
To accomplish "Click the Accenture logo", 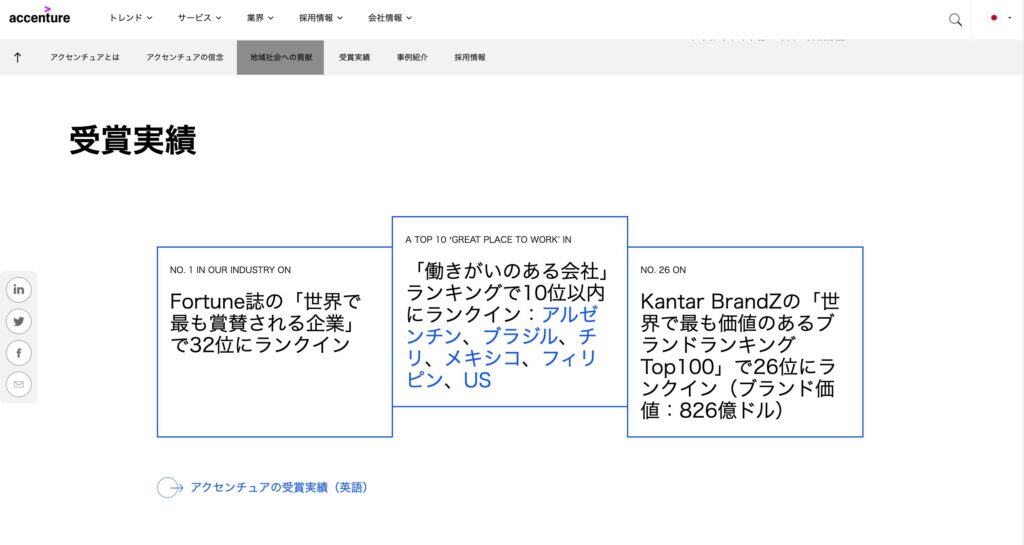I will 40,16.
